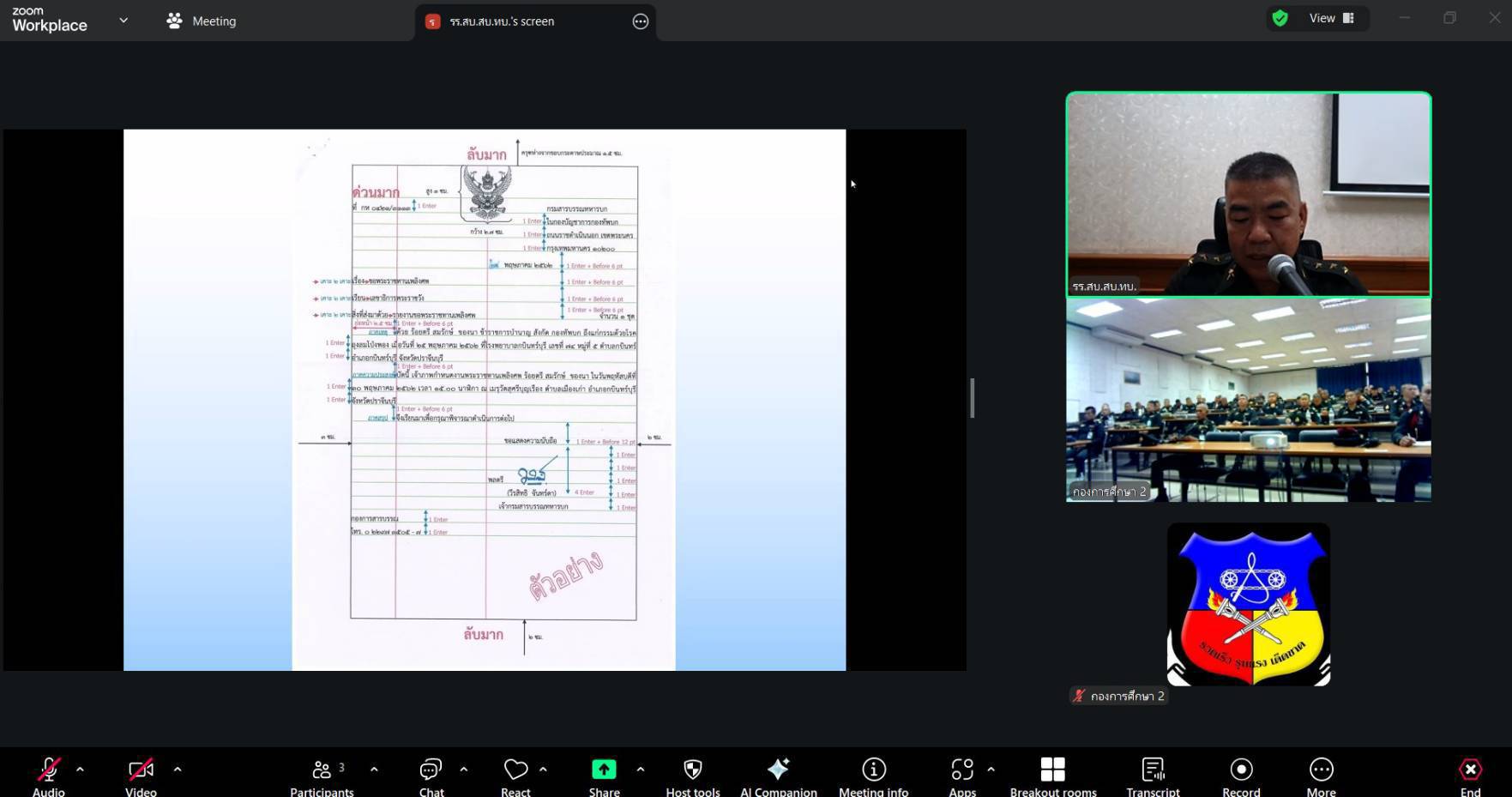Open Breakout rooms

(1052, 770)
